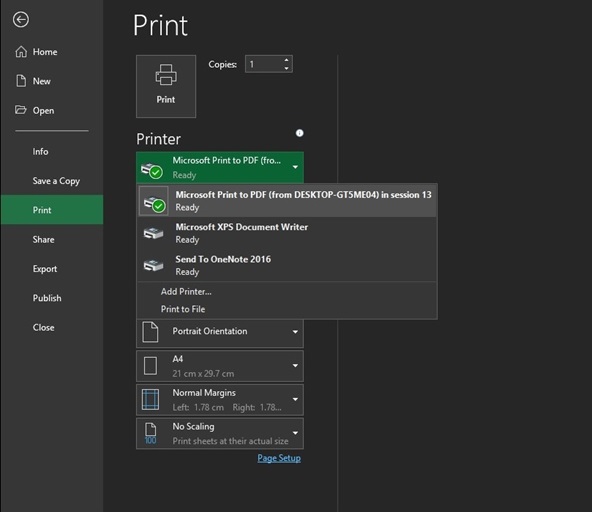Viewport: 592px width, 512px height.
Task: Click Microsoft XPS Document Writer printer icon
Action: (x=153, y=233)
